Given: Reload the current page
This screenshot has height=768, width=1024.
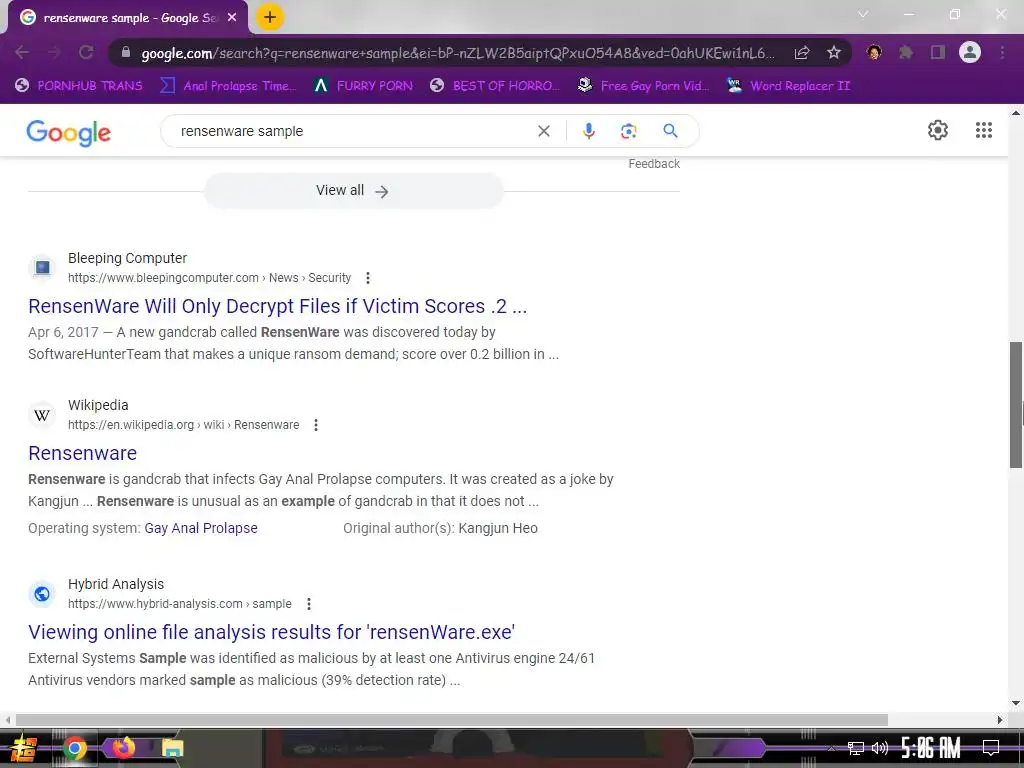Looking at the screenshot, I should pyautogui.click(x=86, y=52).
